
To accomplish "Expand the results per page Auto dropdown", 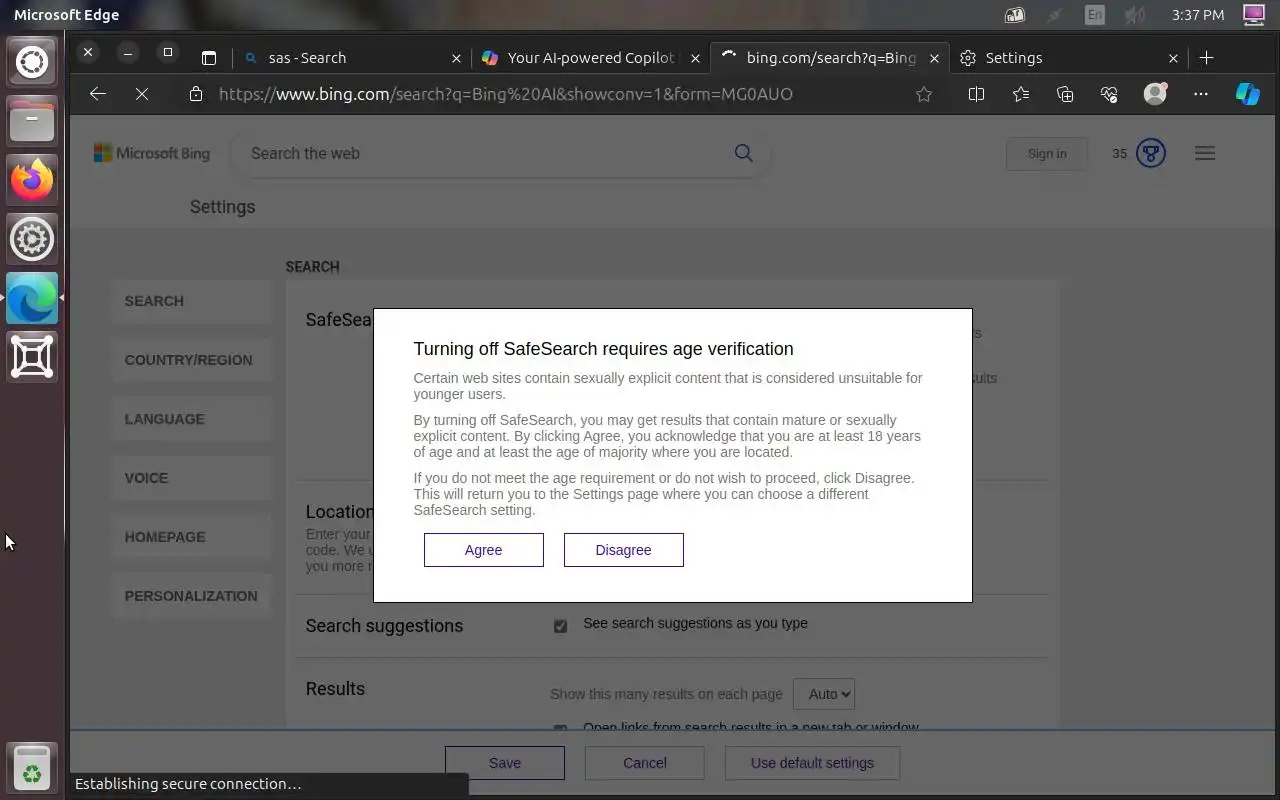I will [824, 694].
